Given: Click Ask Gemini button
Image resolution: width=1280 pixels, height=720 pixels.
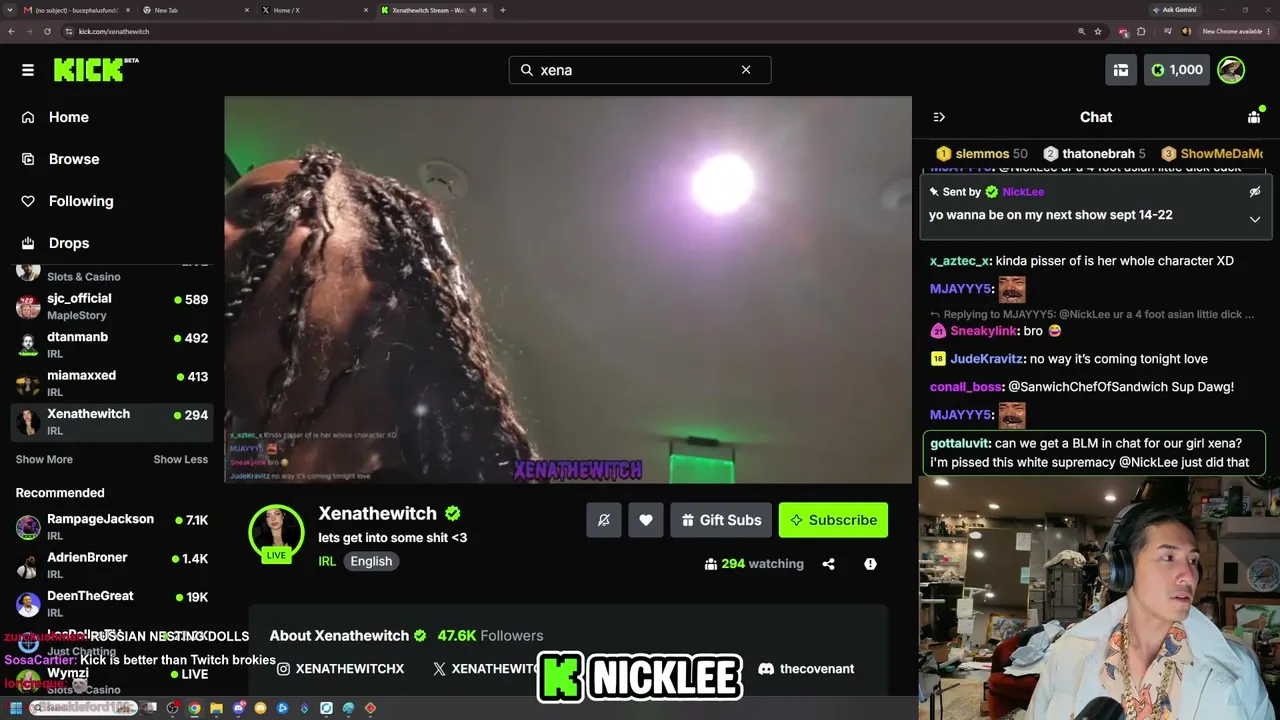Looking at the screenshot, I should [x=1176, y=10].
